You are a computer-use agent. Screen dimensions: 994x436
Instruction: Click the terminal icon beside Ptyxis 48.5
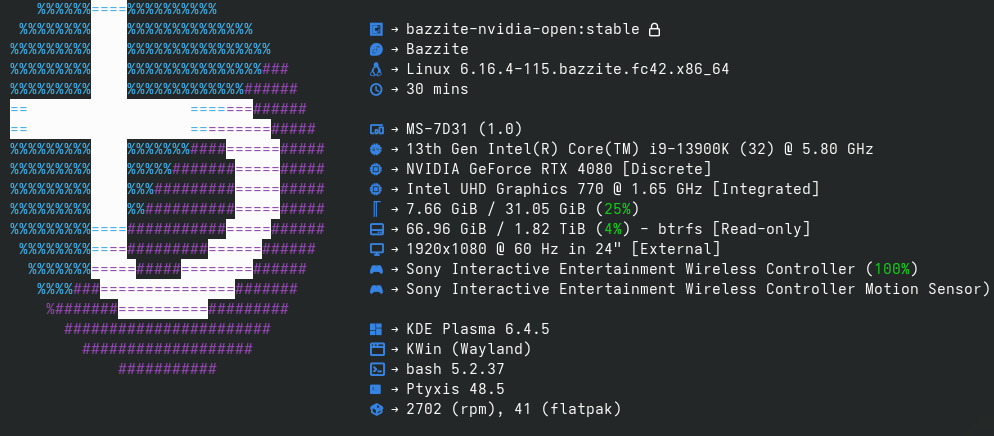[x=376, y=389]
